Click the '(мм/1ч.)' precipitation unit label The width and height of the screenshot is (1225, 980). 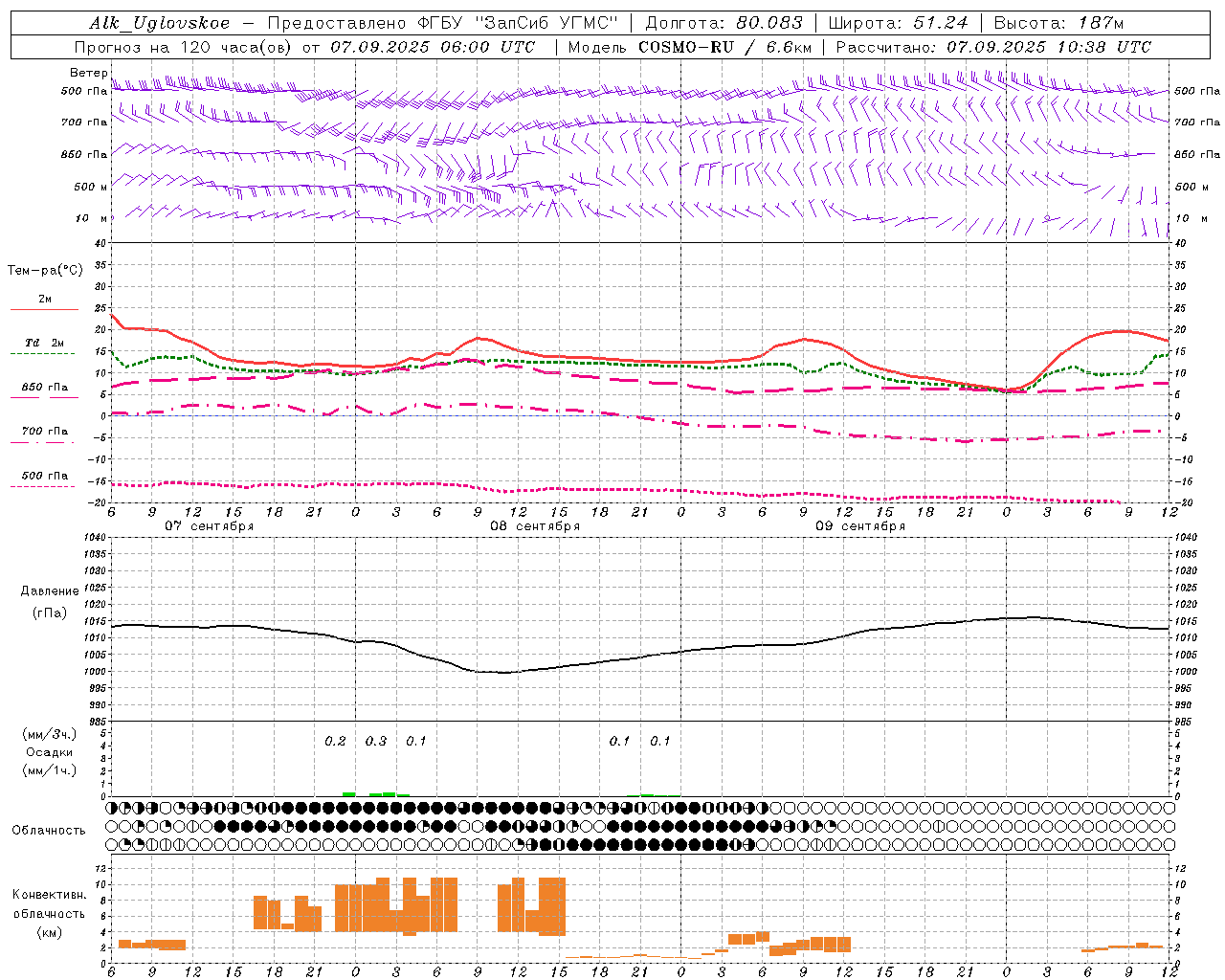(50, 770)
